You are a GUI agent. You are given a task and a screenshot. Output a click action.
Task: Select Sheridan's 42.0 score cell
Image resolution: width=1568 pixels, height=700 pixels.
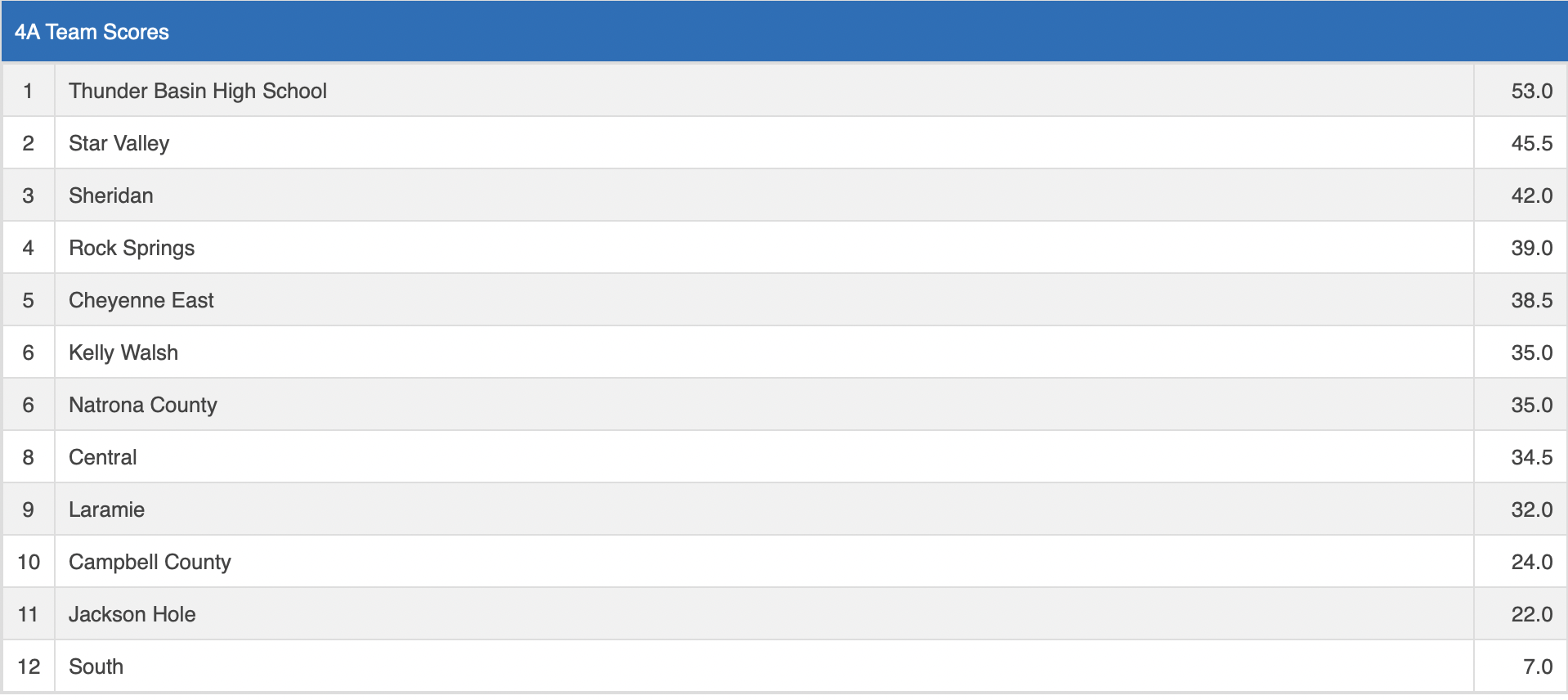click(1530, 195)
